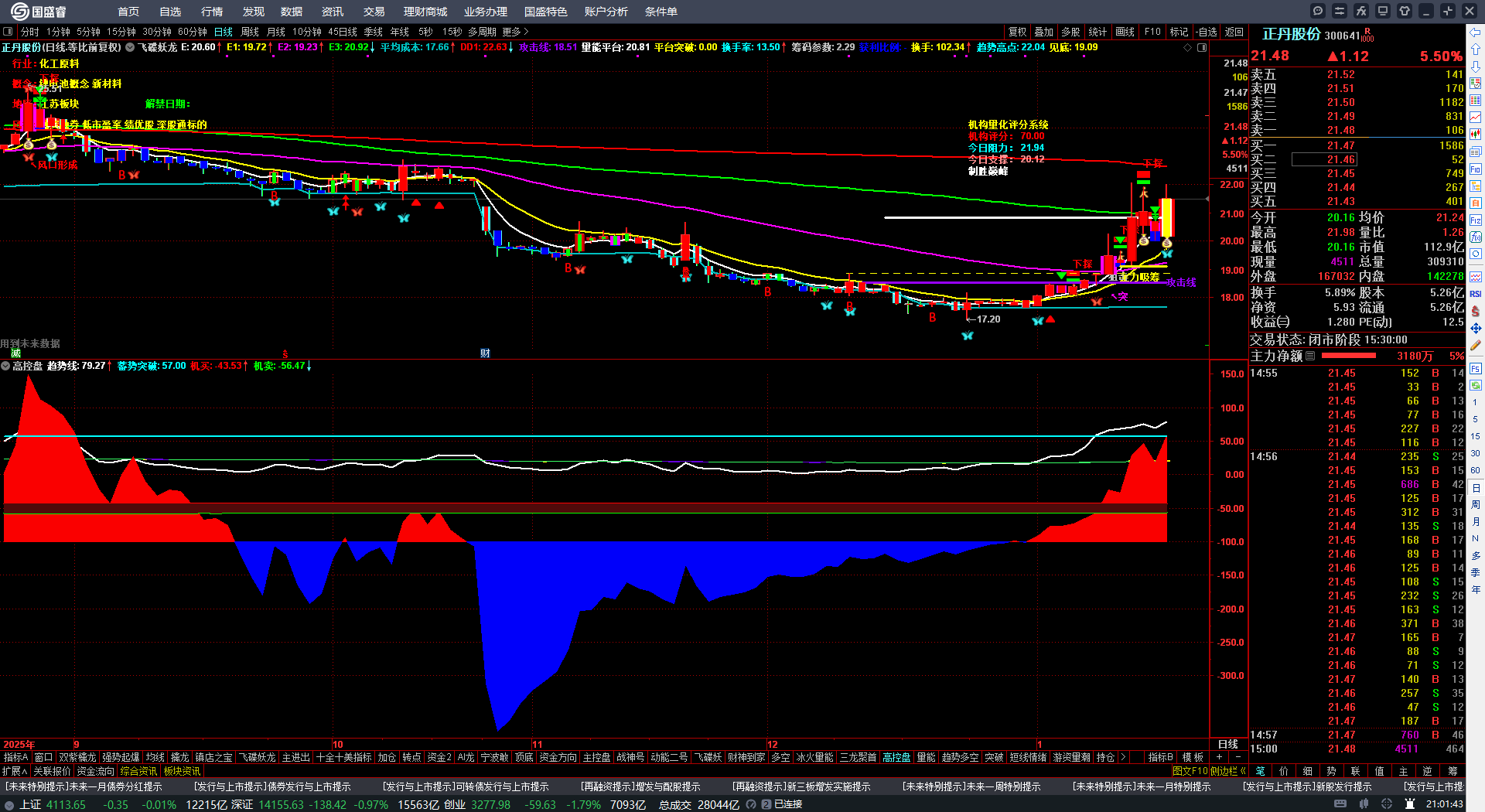Switch to the 60分钟 period tab

click(193, 32)
